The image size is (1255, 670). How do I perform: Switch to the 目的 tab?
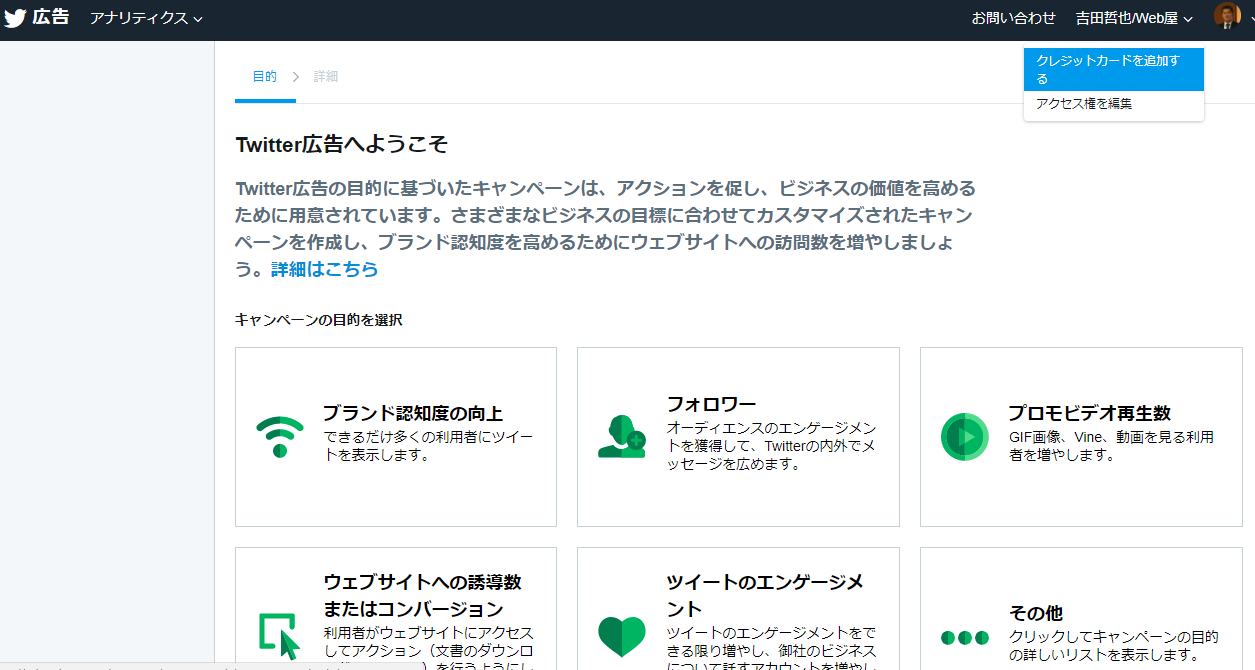(265, 77)
